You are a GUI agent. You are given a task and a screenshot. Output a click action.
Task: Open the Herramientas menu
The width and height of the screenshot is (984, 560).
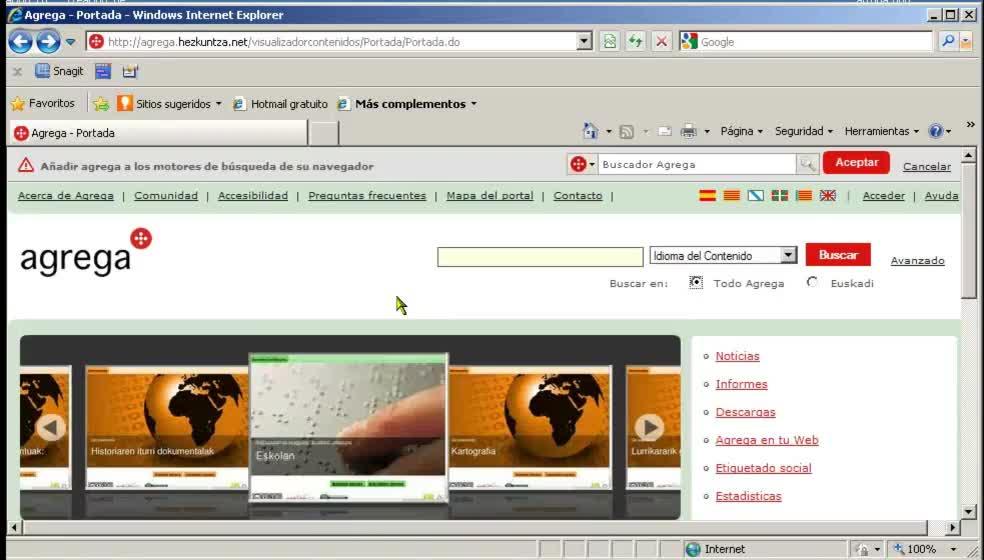click(x=881, y=131)
